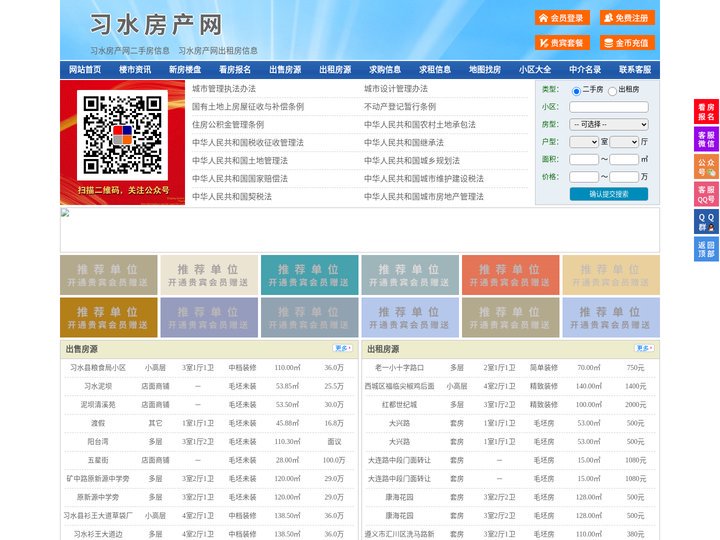Open the 老一小十字路口 rental listing
This screenshot has height=540, width=720.
click(399, 368)
